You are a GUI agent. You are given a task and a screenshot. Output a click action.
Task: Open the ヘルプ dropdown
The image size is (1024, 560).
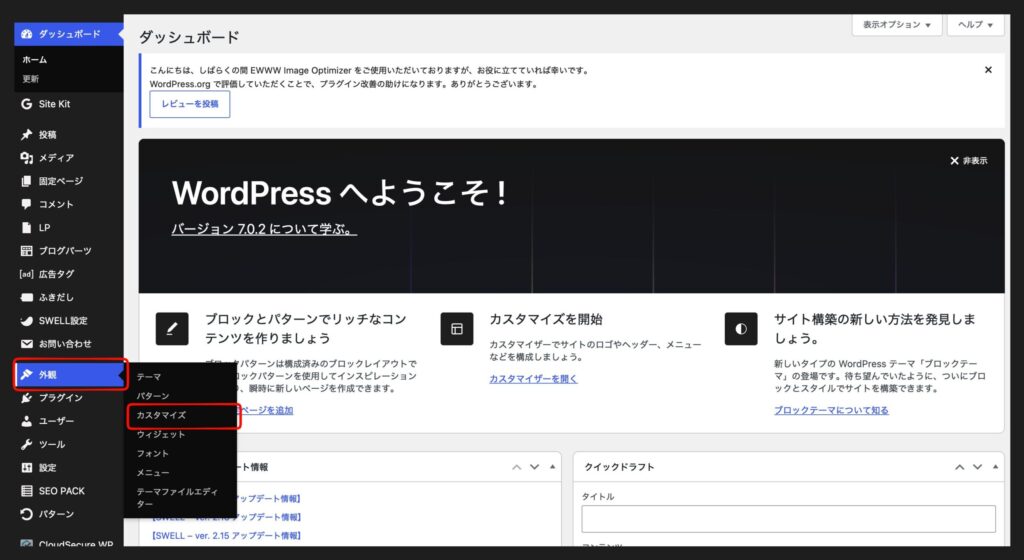coord(975,25)
